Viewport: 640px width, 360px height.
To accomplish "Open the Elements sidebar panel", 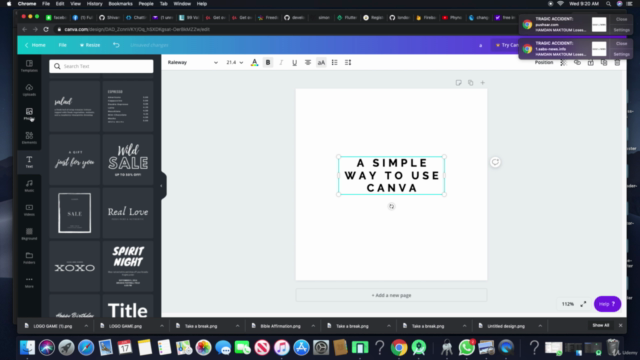I will point(29,138).
